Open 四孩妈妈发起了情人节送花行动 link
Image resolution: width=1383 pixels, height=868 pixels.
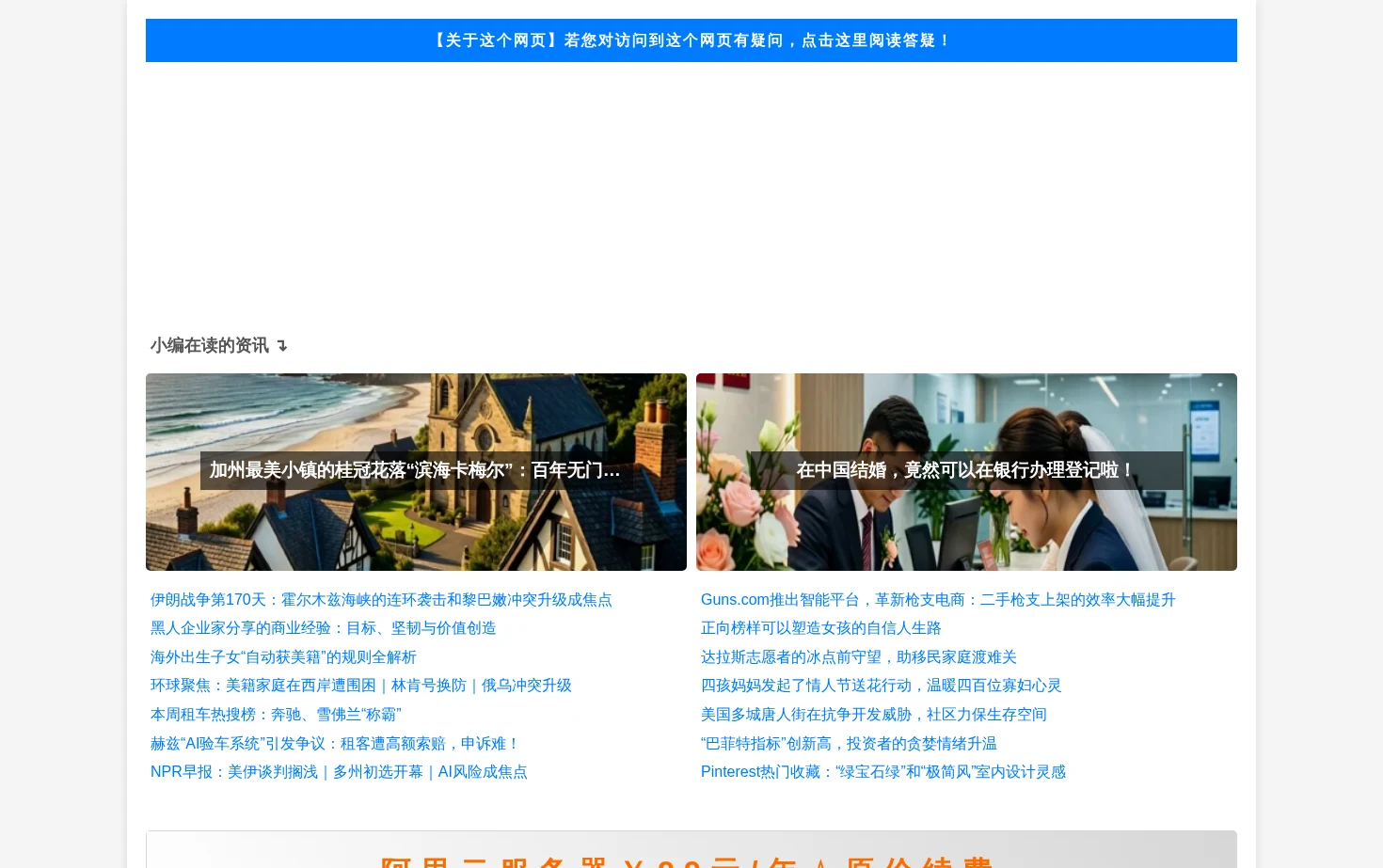pos(882,686)
